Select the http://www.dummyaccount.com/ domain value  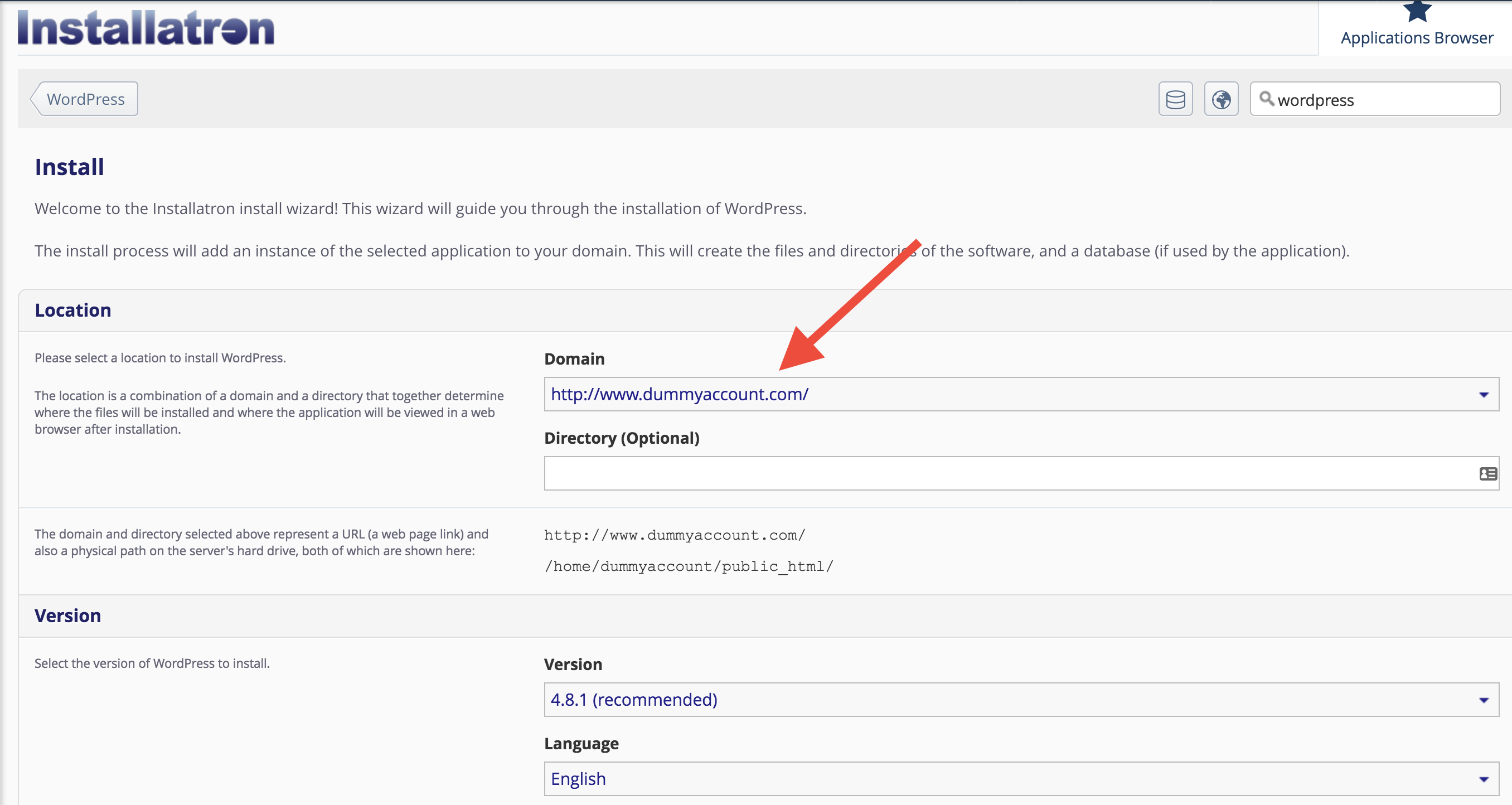[x=679, y=394]
